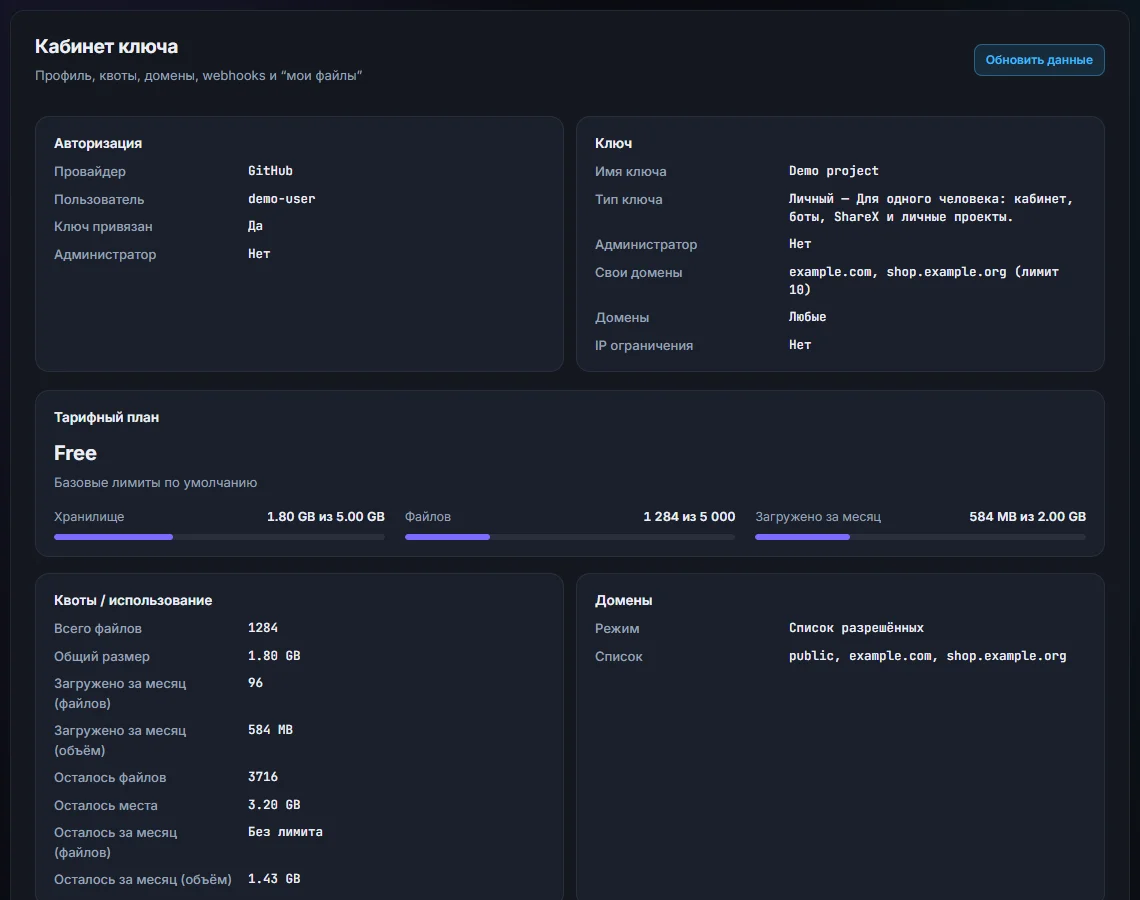
Task: Click the "Без лимита" value
Action: pos(285,832)
